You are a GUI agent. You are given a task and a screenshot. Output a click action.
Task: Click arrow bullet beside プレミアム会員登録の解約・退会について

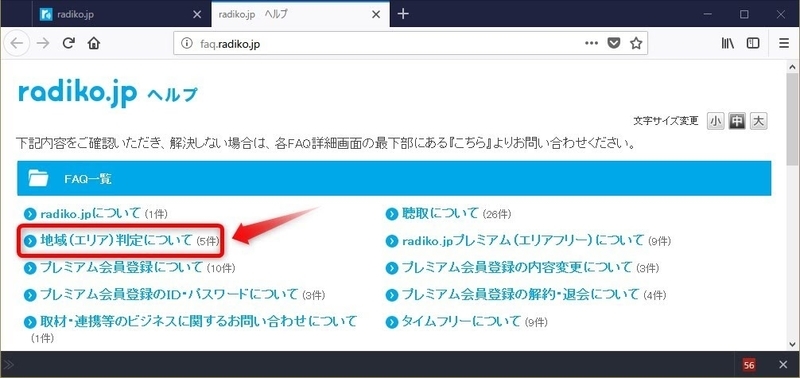point(392,295)
